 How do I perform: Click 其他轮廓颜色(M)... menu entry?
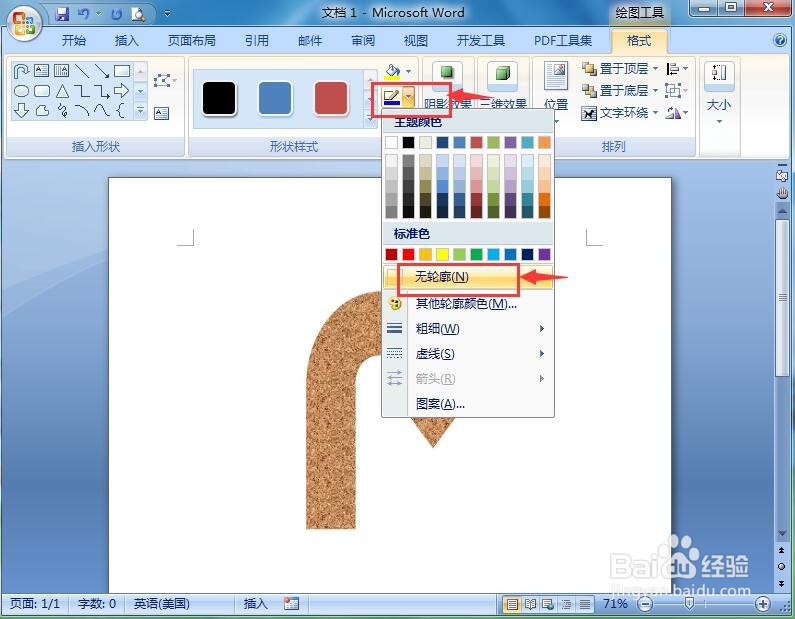468,304
